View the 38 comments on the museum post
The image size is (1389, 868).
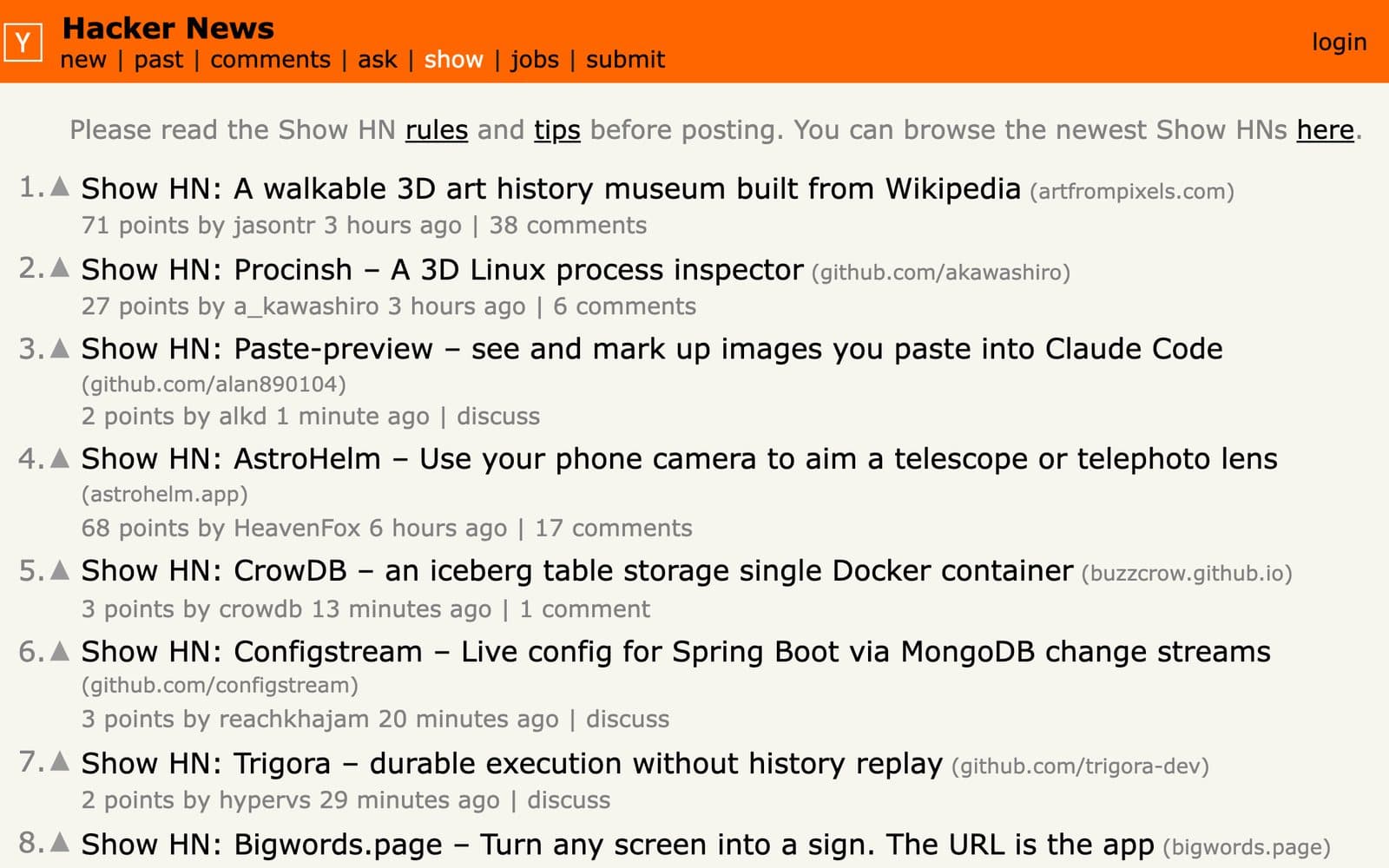(x=568, y=226)
